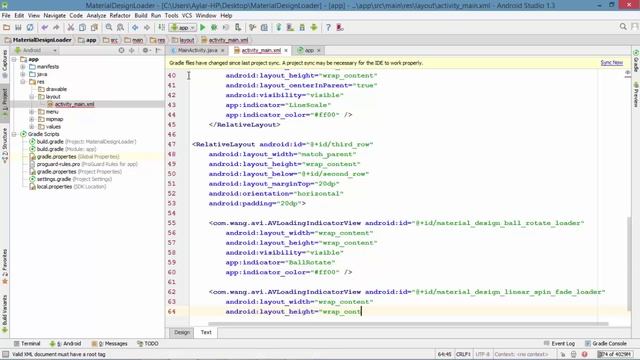Image resolution: width=640 pixels, height=360 pixels.
Task: Click the Replace toolbar icon
Action: tap(120, 27)
